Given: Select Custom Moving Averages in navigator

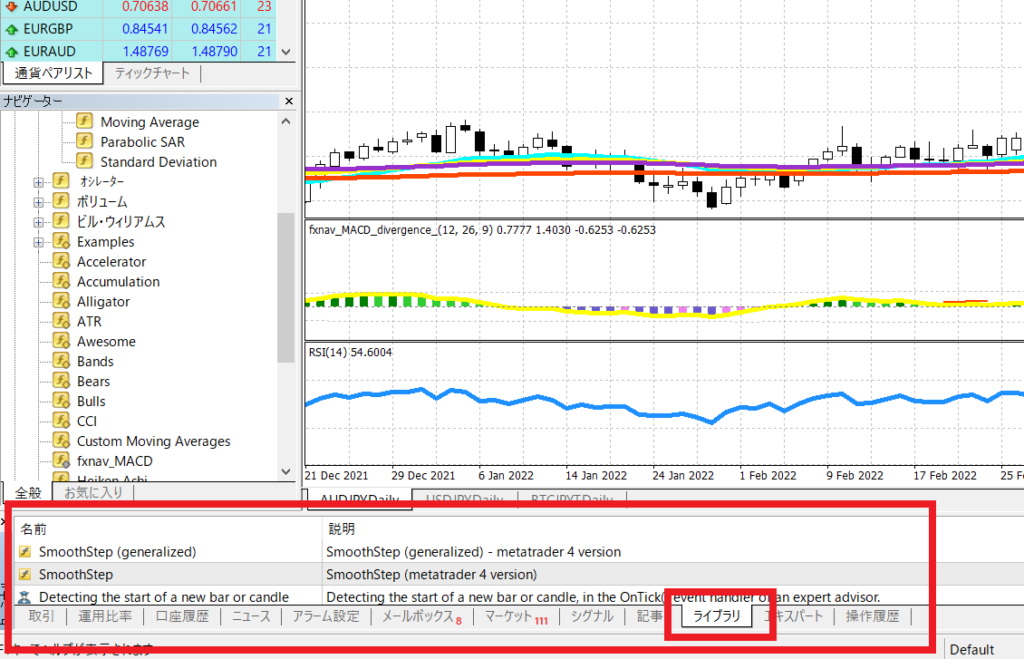Looking at the screenshot, I should click(x=153, y=441).
